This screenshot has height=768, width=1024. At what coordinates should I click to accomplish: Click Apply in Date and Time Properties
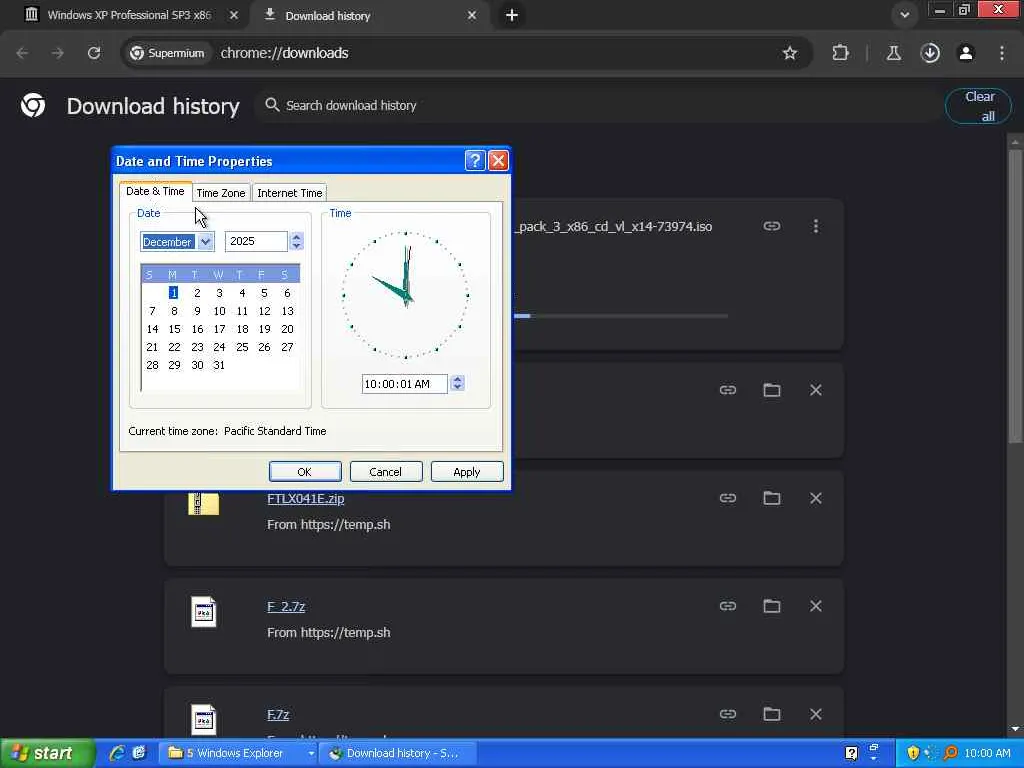click(x=466, y=472)
